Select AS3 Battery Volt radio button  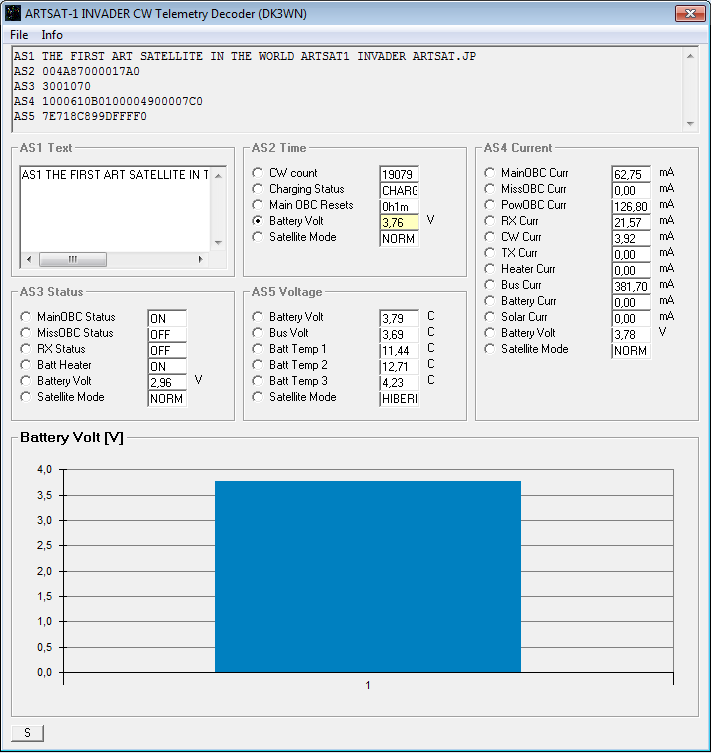[25, 381]
